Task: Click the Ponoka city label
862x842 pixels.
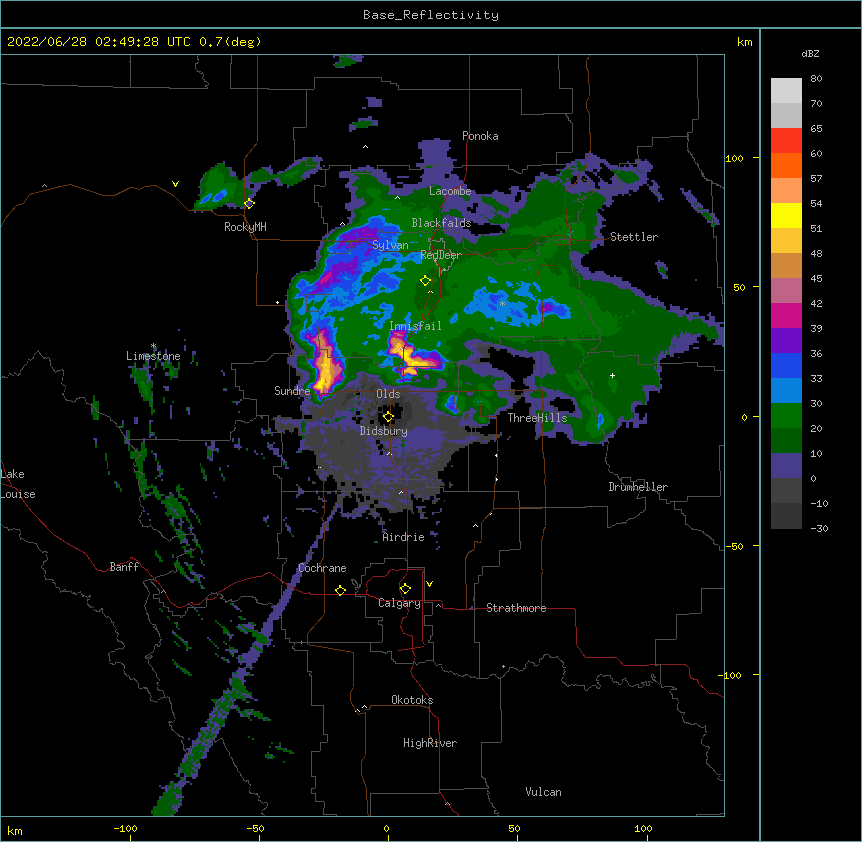Action: [x=480, y=136]
